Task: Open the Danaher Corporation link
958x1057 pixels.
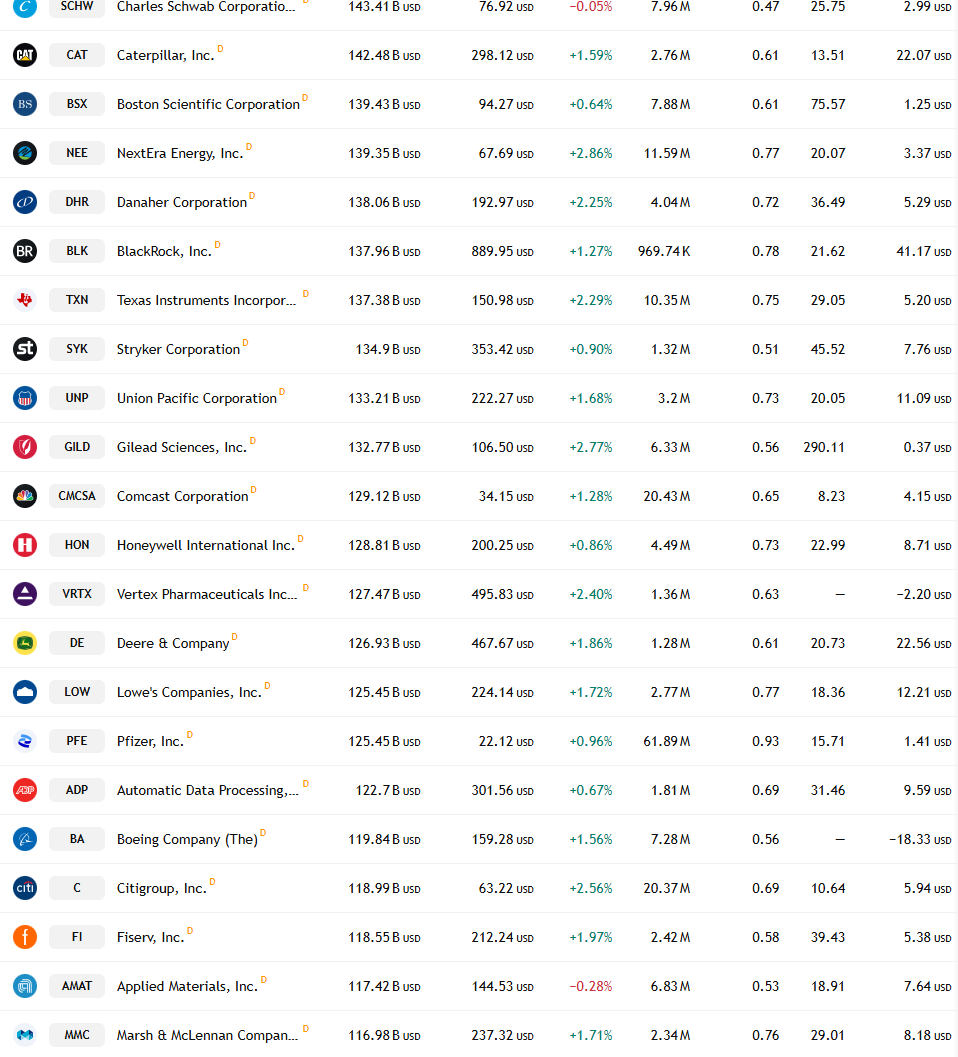Action: pyautogui.click(x=182, y=202)
